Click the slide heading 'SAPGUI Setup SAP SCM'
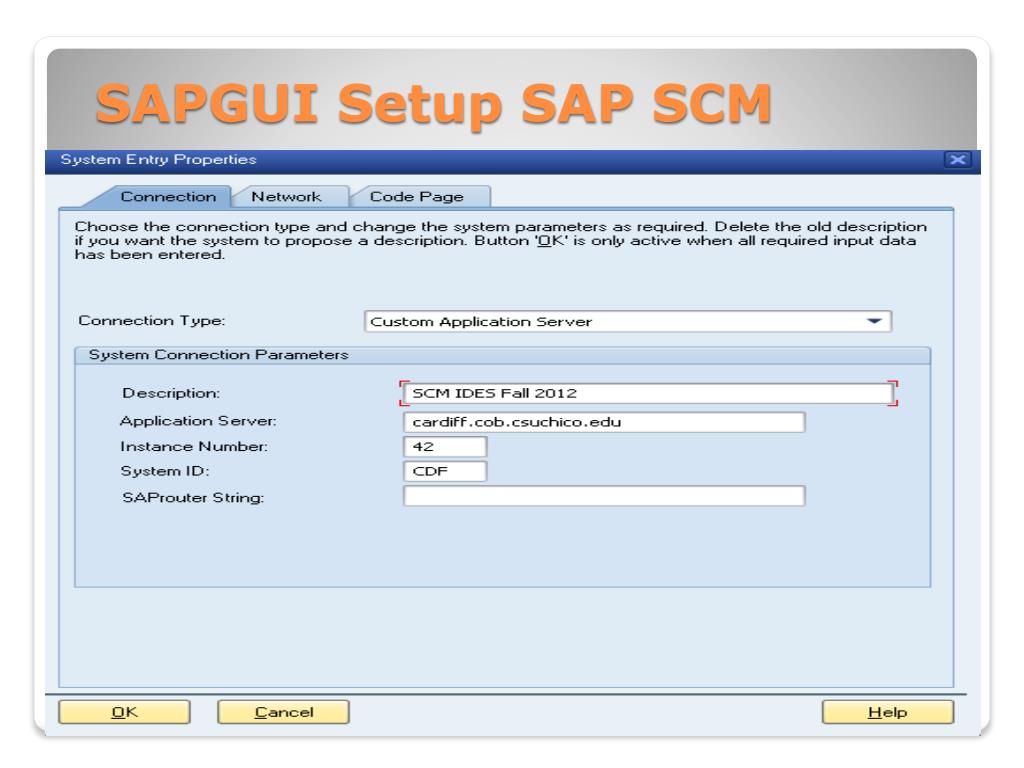 [x=434, y=104]
